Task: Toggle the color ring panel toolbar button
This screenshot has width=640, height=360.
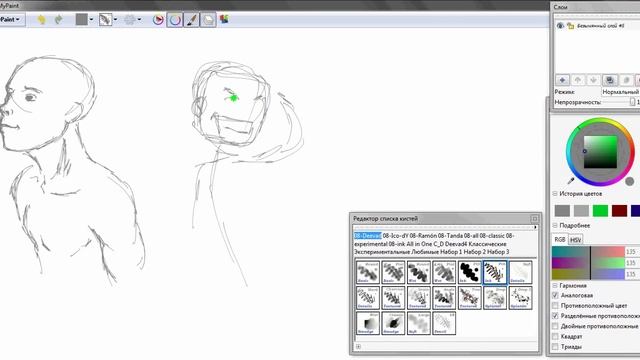Action: point(175,19)
